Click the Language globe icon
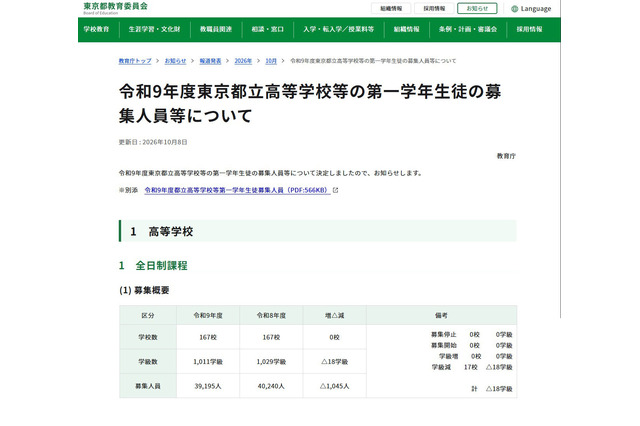Screen dimensions: 640x426 click(x=515, y=9)
